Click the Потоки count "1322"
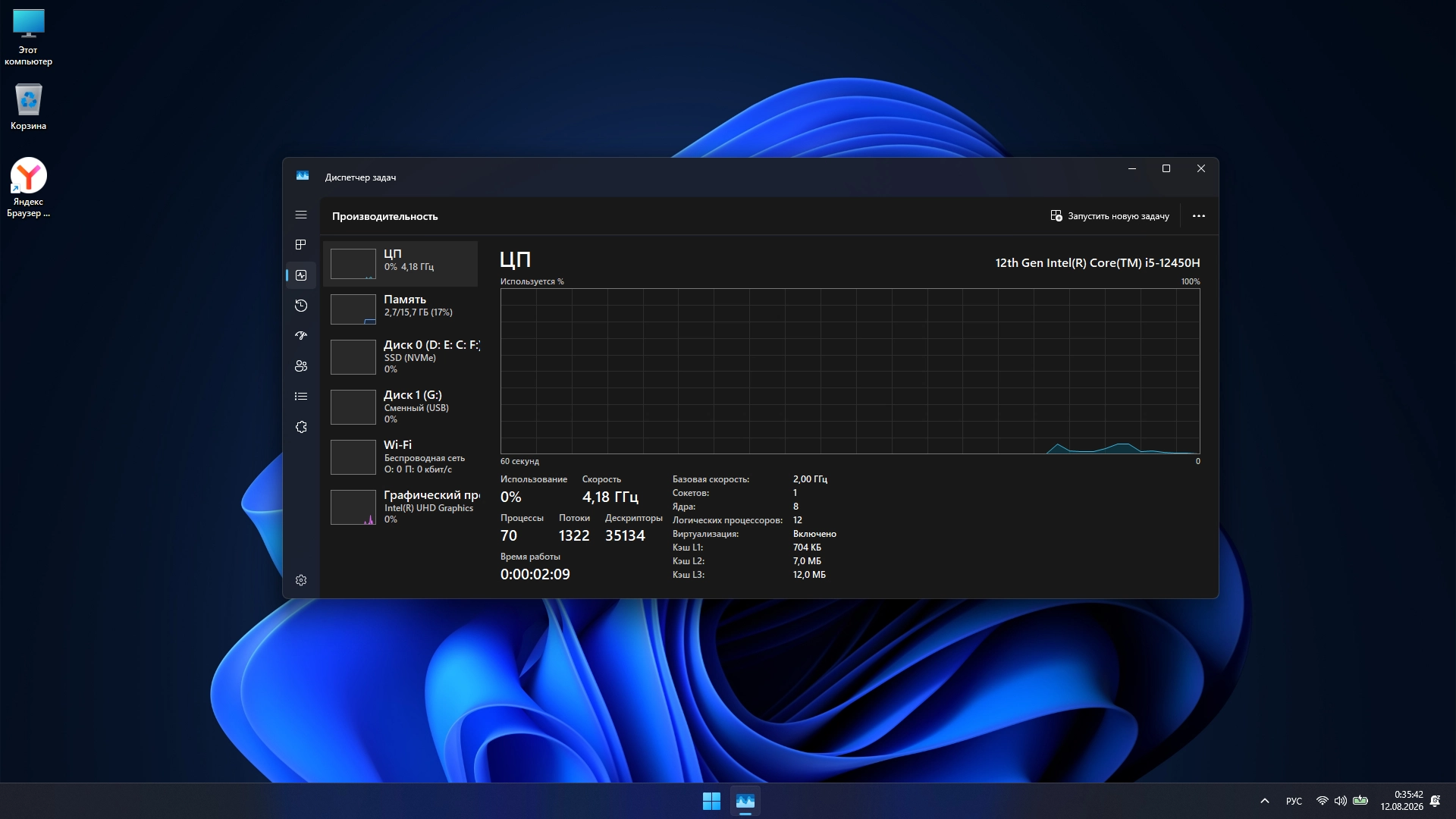1456x819 pixels. click(x=574, y=536)
